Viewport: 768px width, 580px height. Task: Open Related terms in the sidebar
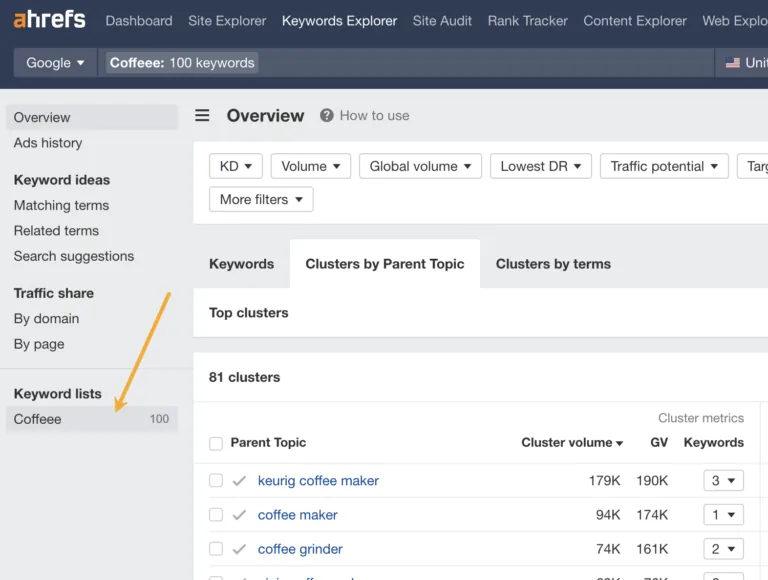pos(56,231)
